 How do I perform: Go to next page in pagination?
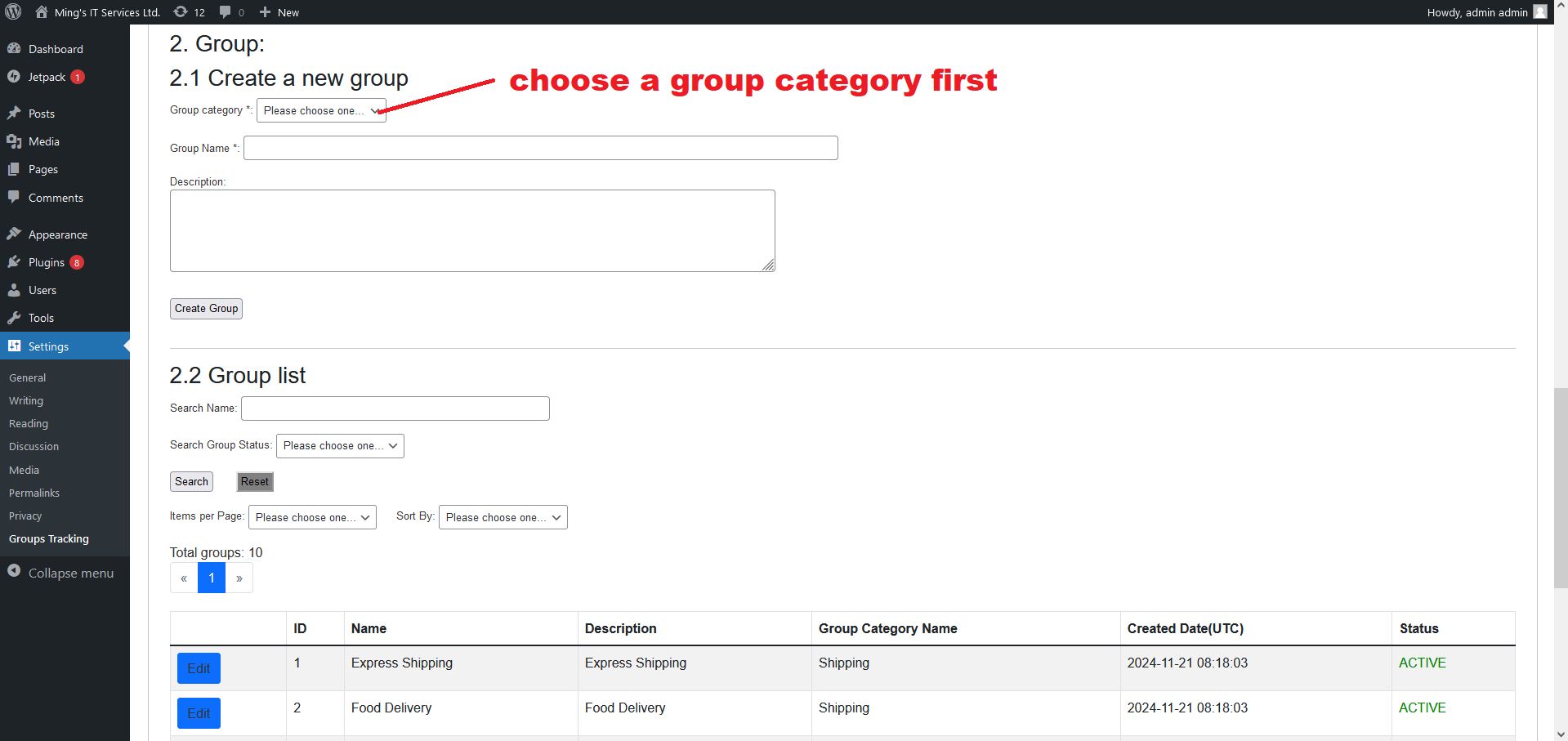[239, 578]
